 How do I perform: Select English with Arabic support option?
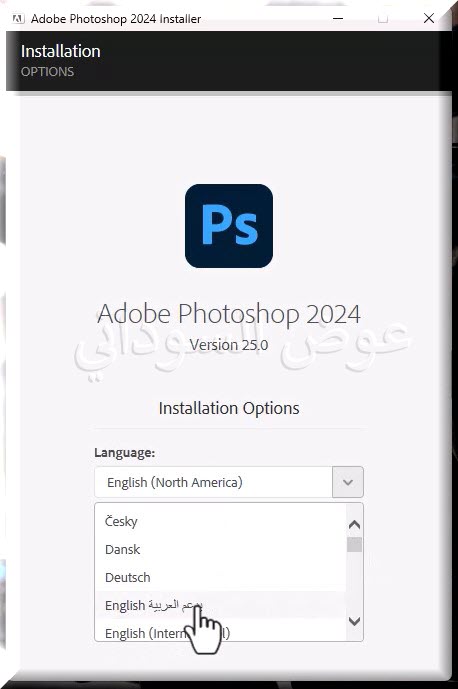point(221,605)
